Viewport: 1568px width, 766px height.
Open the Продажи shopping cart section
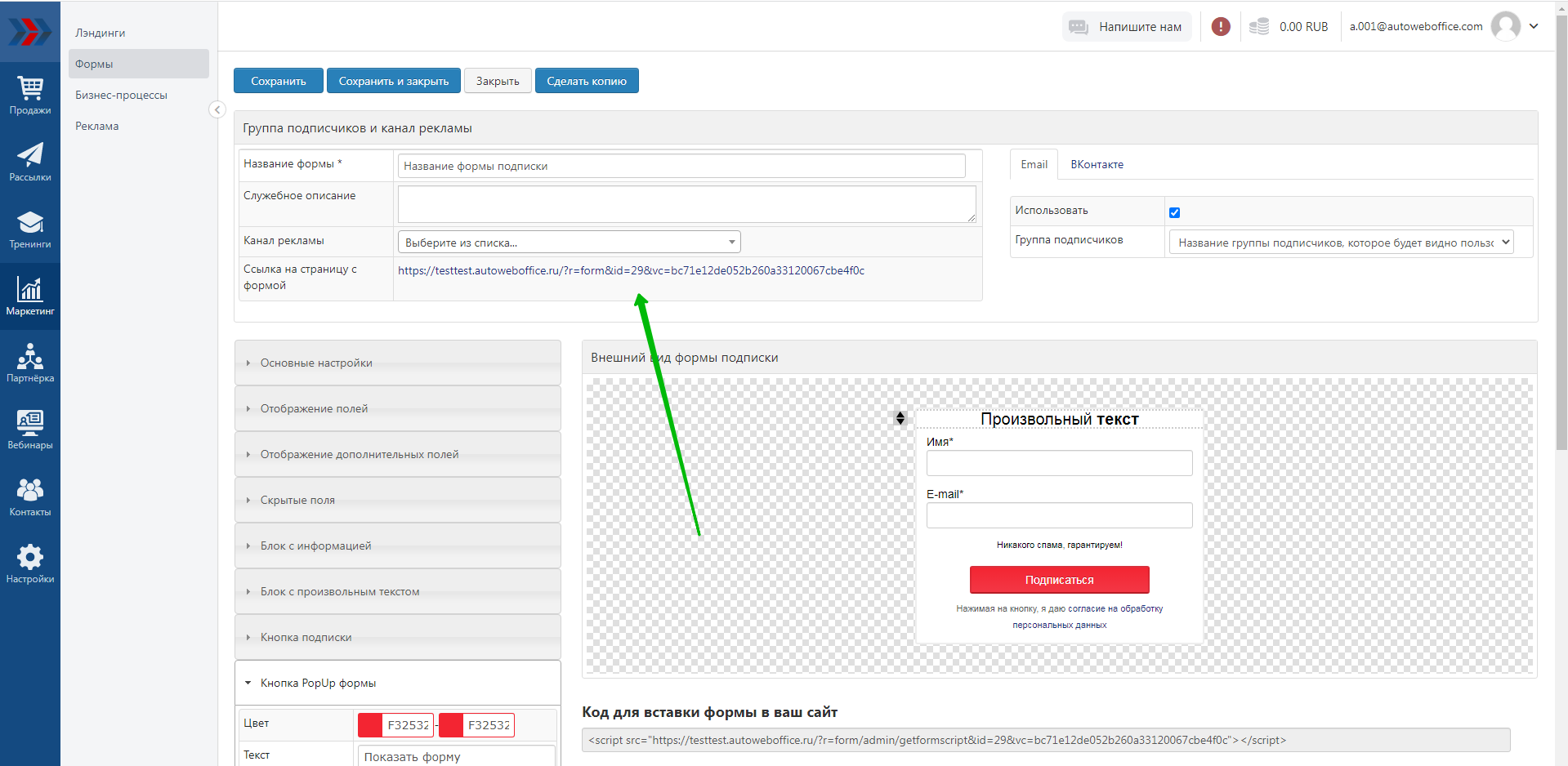(30, 96)
